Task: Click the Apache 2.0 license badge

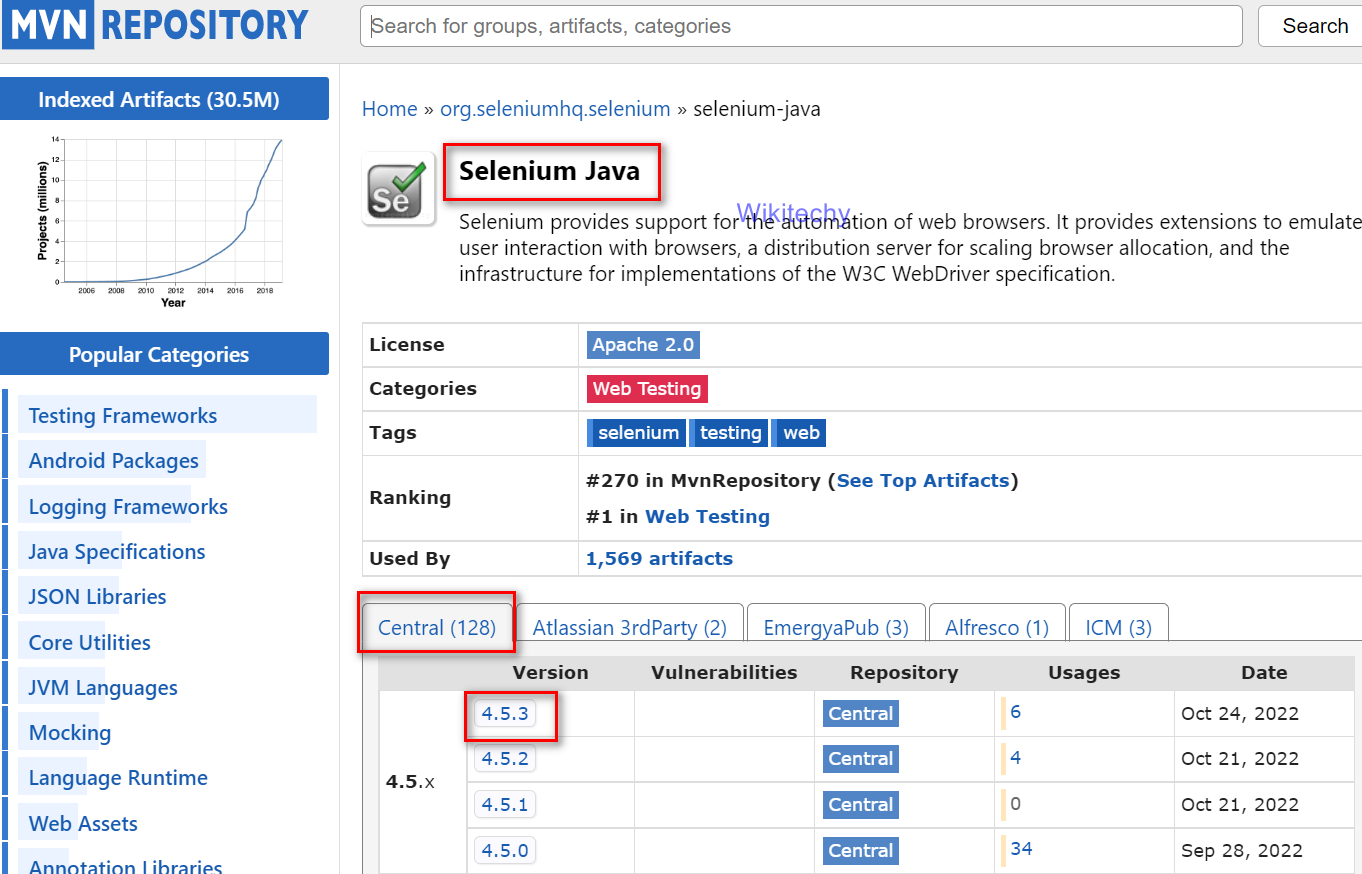Action: 642,345
